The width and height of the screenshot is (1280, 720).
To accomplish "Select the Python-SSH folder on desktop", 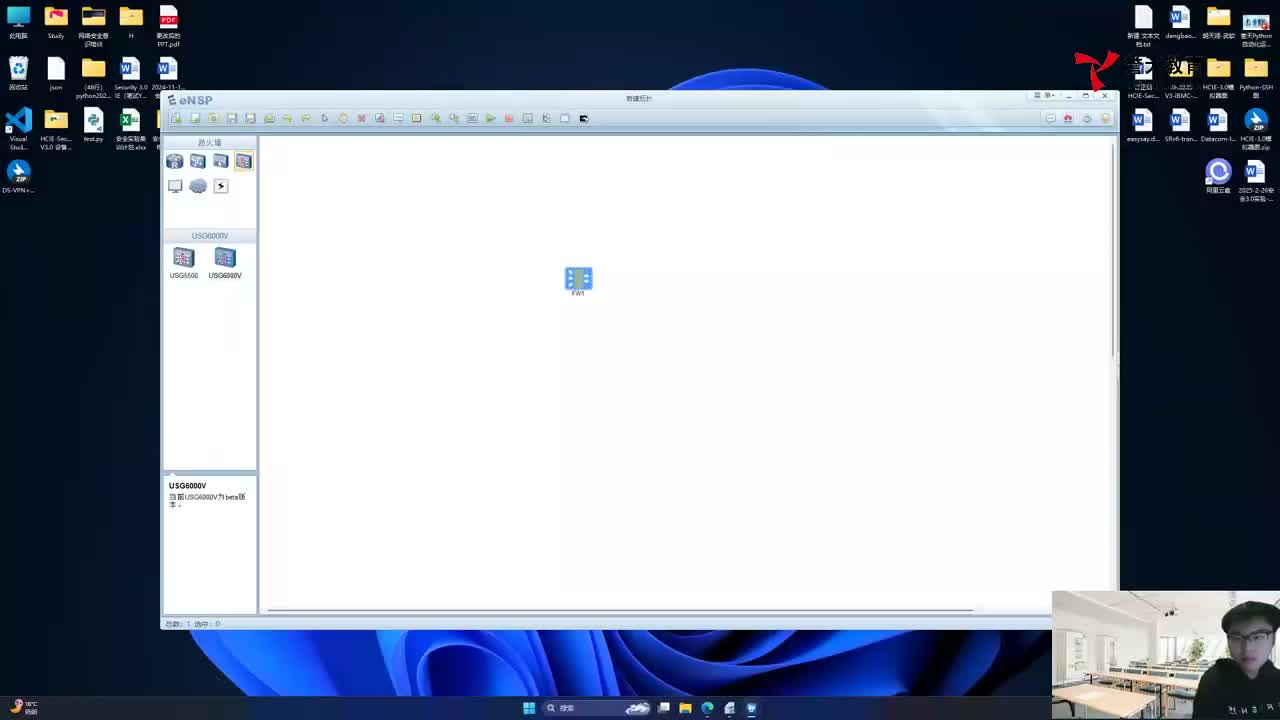I will (x=1256, y=77).
